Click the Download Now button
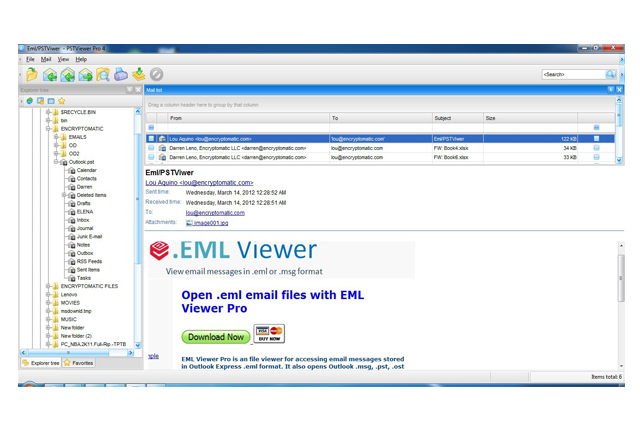 pyautogui.click(x=216, y=337)
